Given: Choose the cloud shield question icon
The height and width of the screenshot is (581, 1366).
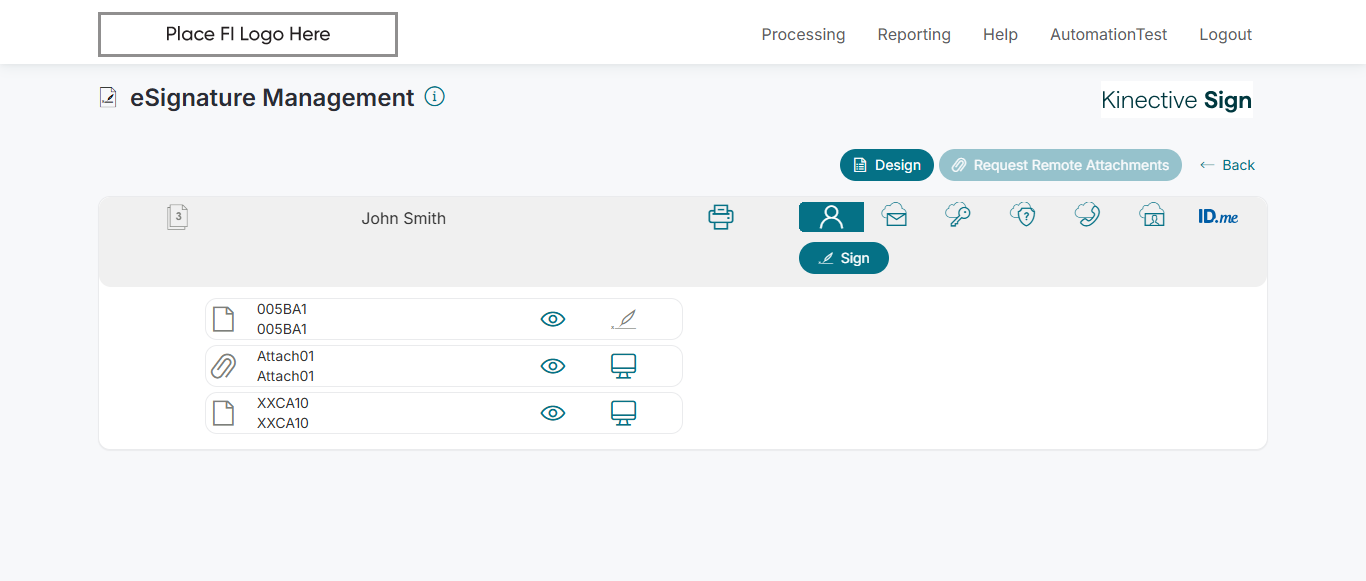Looking at the screenshot, I should click(x=1022, y=215).
